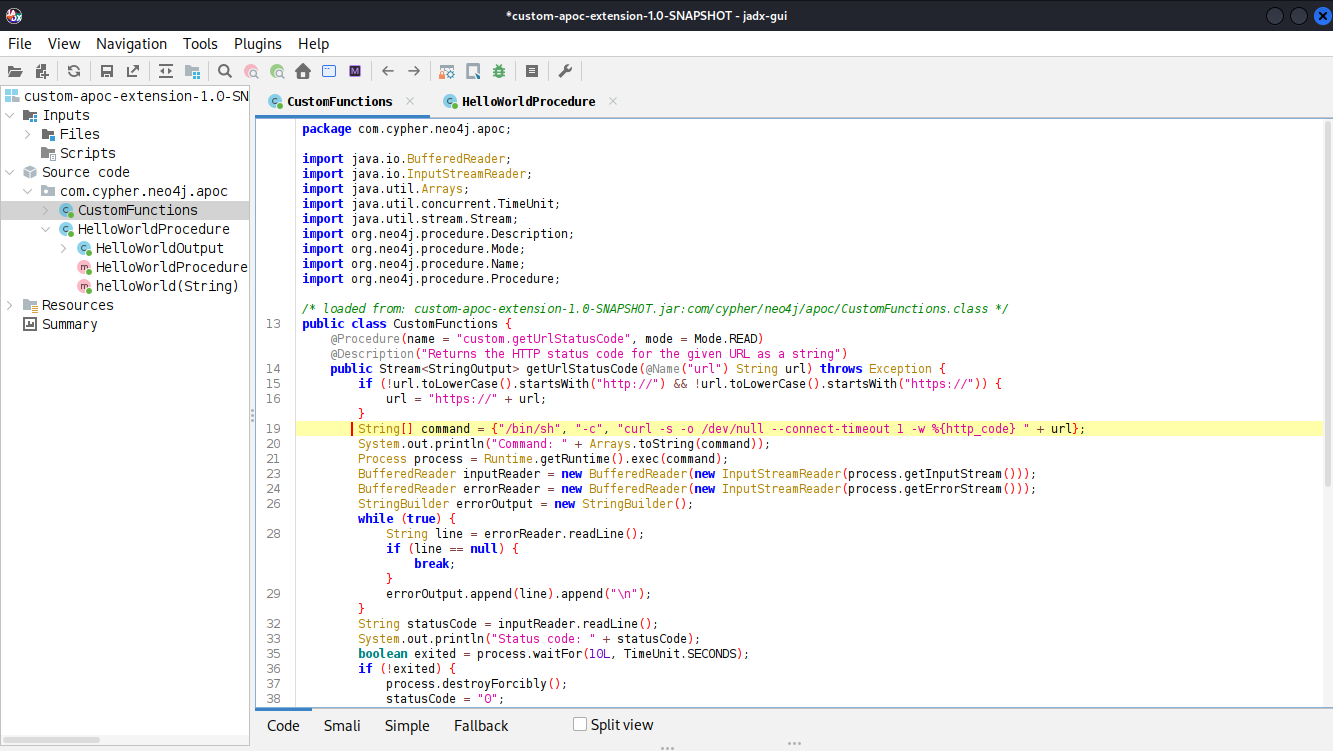Image resolution: width=1333 pixels, height=751 pixels.
Task: Expand the HelloWorldOutput inner class node
Action: point(64,248)
